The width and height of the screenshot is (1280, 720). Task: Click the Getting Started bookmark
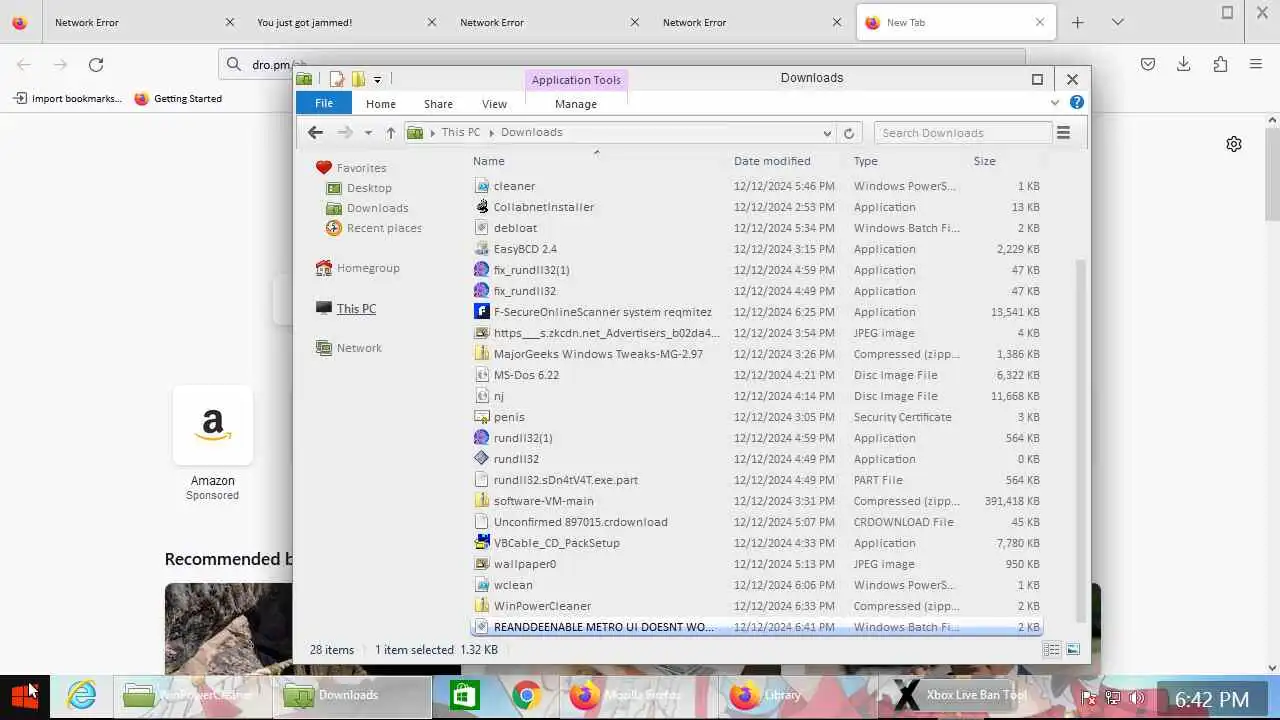click(178, 98)
